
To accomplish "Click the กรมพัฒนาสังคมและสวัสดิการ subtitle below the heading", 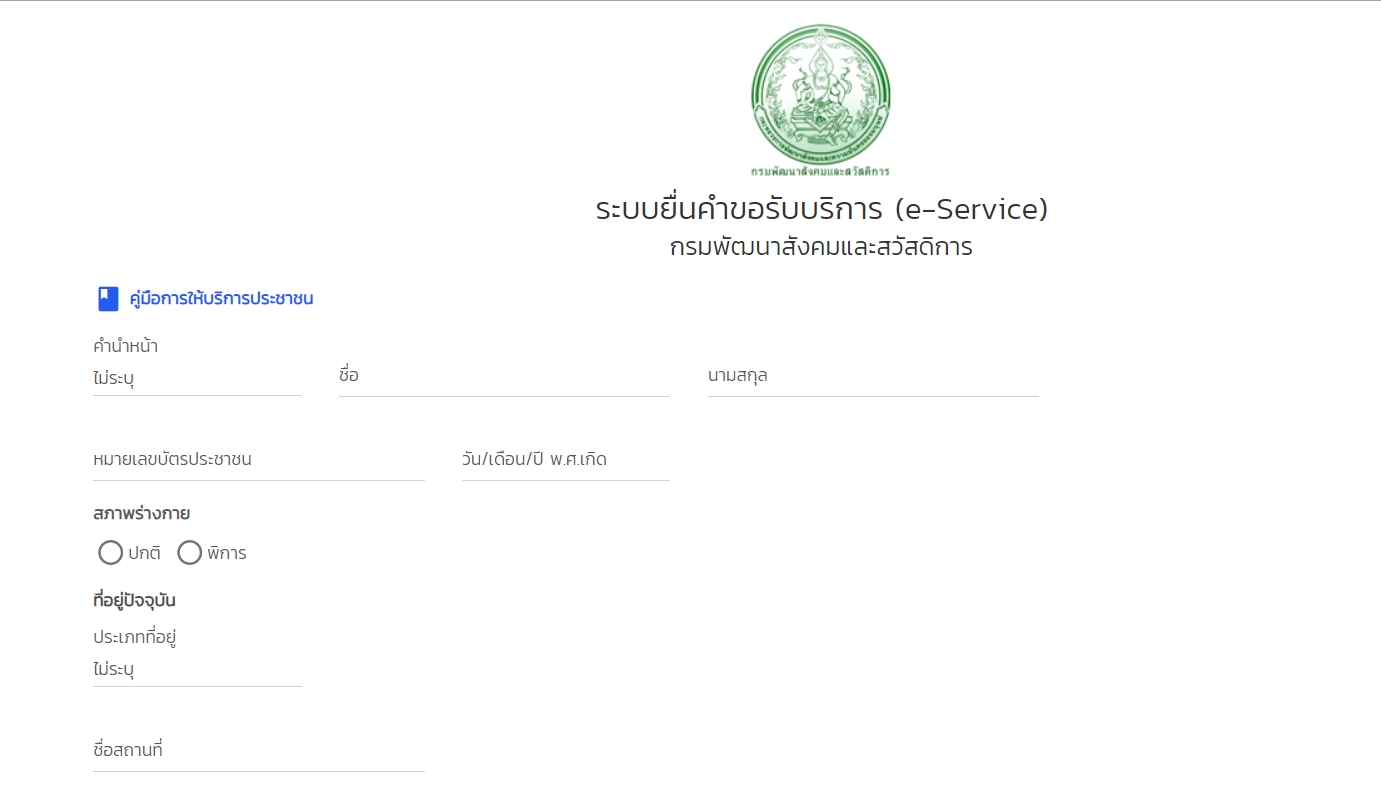I will click(x=821, y=247).
